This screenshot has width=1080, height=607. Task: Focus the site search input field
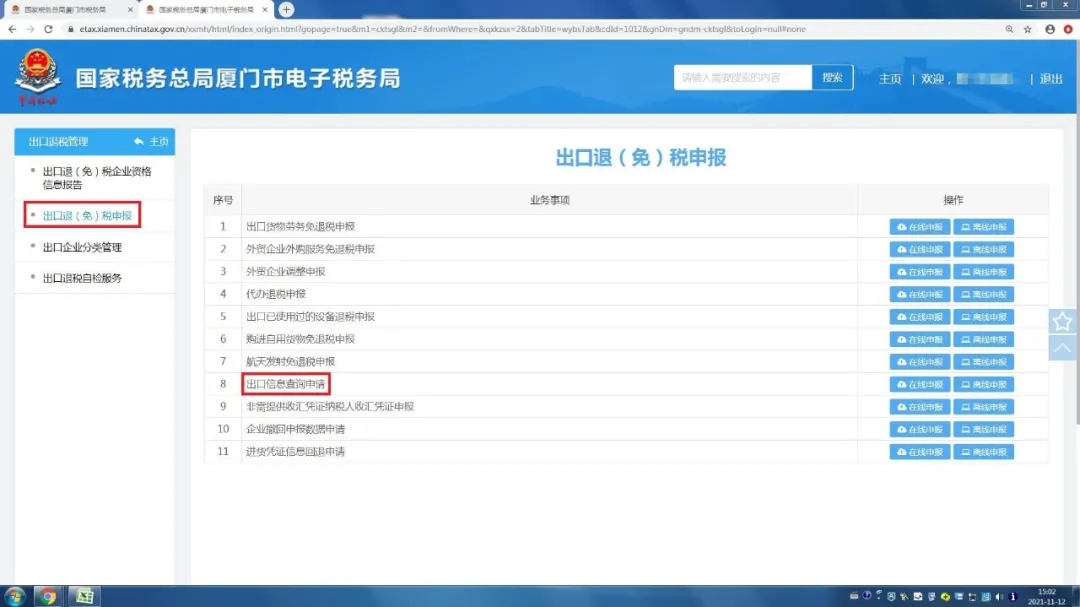click(x=742, y=78)
